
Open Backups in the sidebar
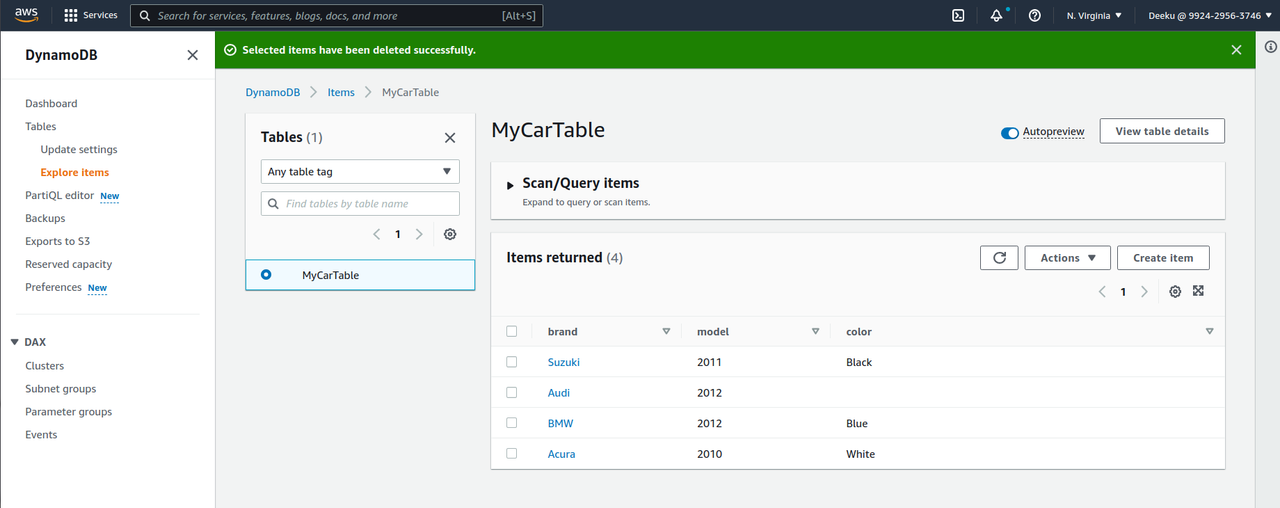[x=45, y=219]
